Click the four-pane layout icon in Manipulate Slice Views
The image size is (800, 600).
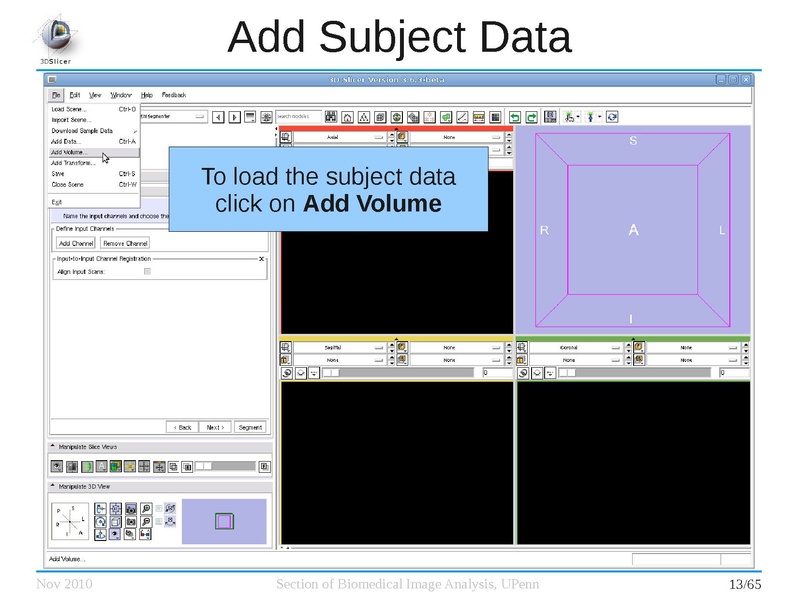tap(143, 468)
